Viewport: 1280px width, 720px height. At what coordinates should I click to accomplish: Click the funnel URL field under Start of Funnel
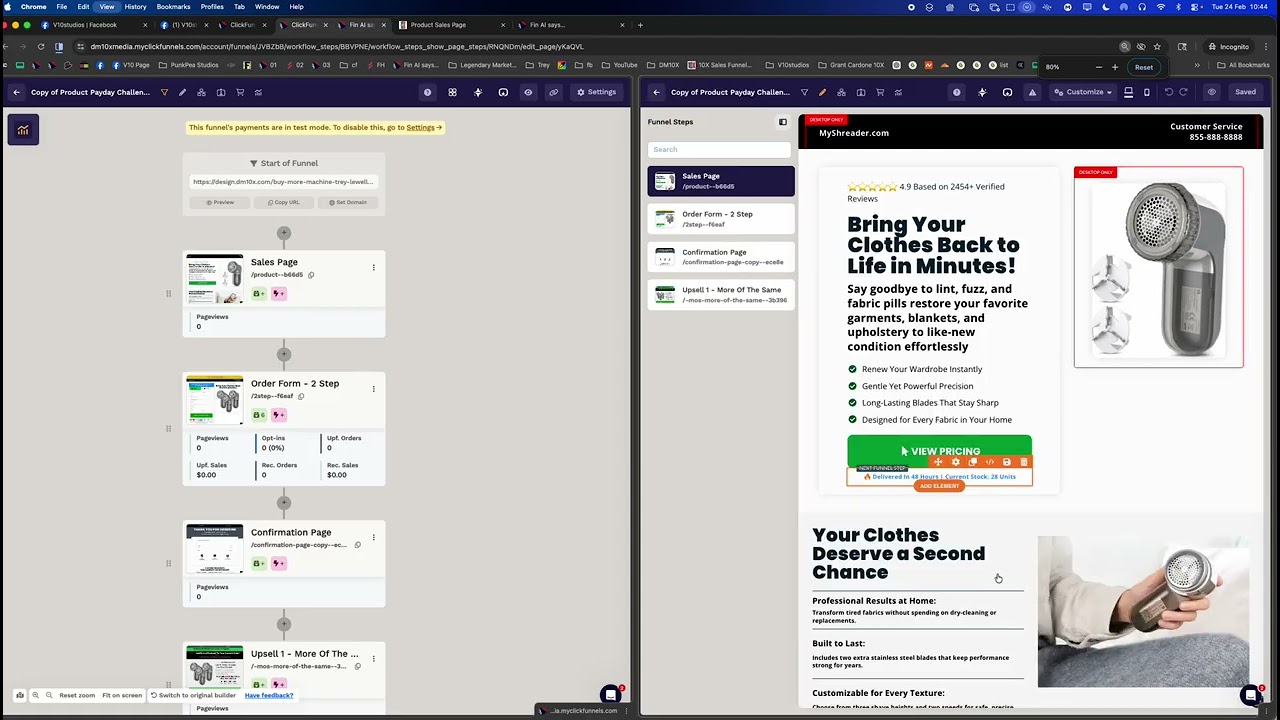[x=283, y=182]
